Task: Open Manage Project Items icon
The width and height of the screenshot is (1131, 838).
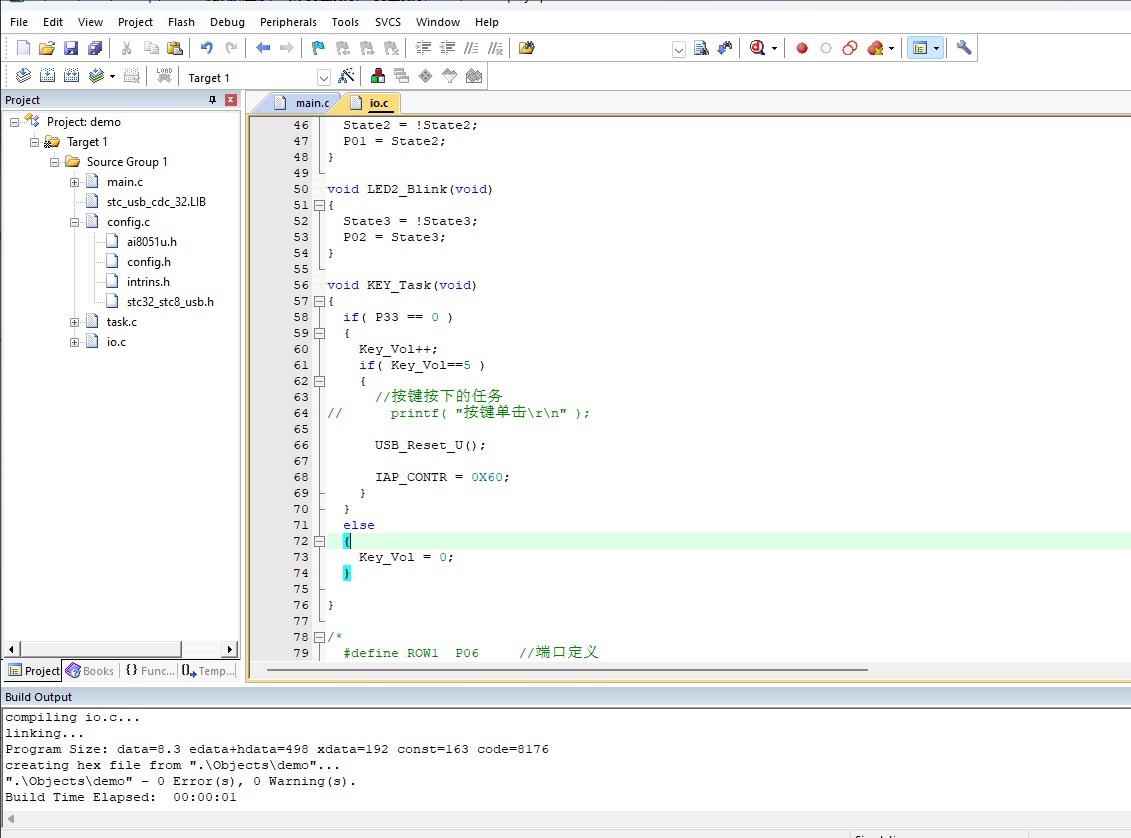Action: [377, 76]
